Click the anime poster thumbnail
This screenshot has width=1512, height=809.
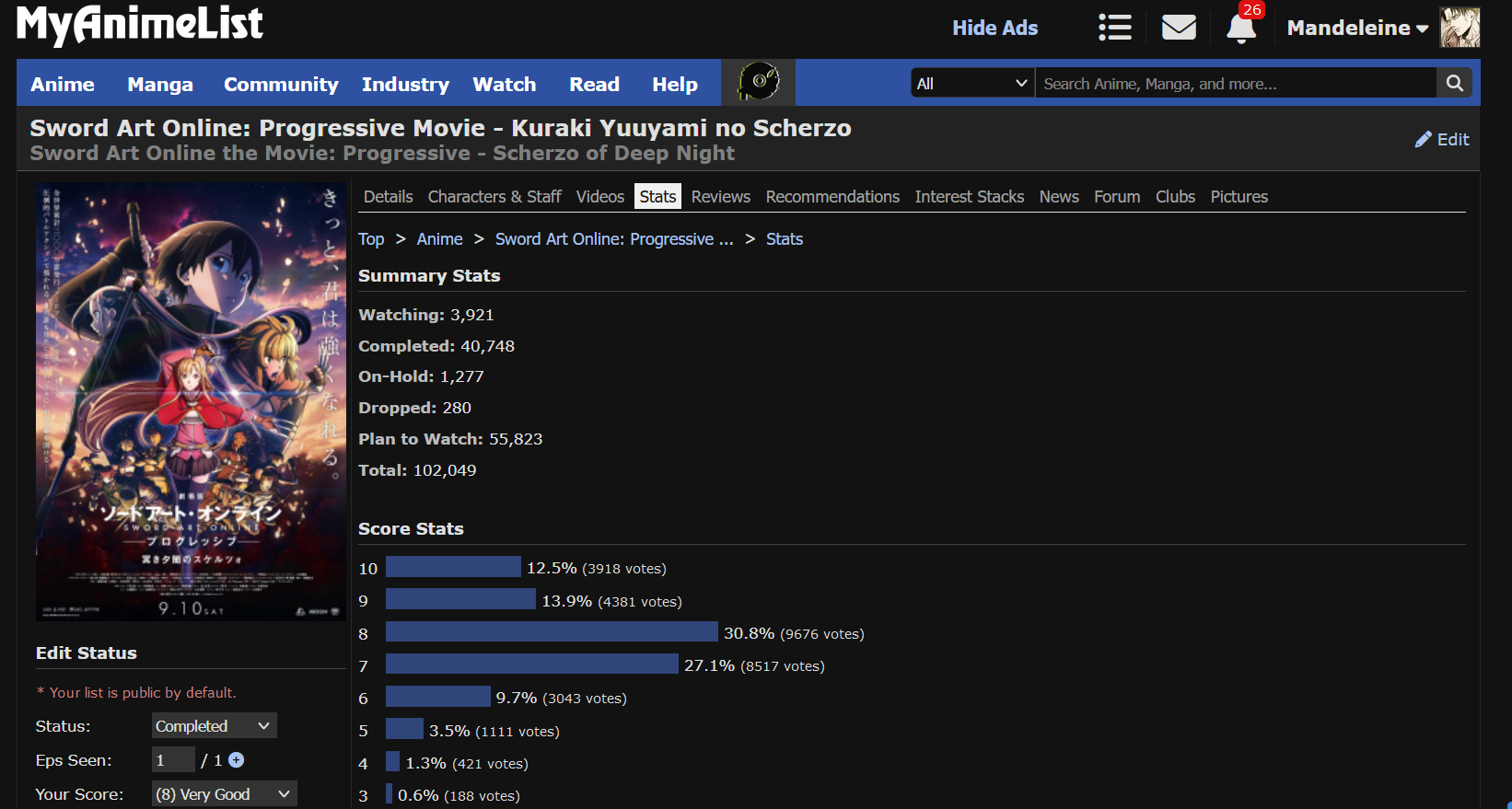191,401
